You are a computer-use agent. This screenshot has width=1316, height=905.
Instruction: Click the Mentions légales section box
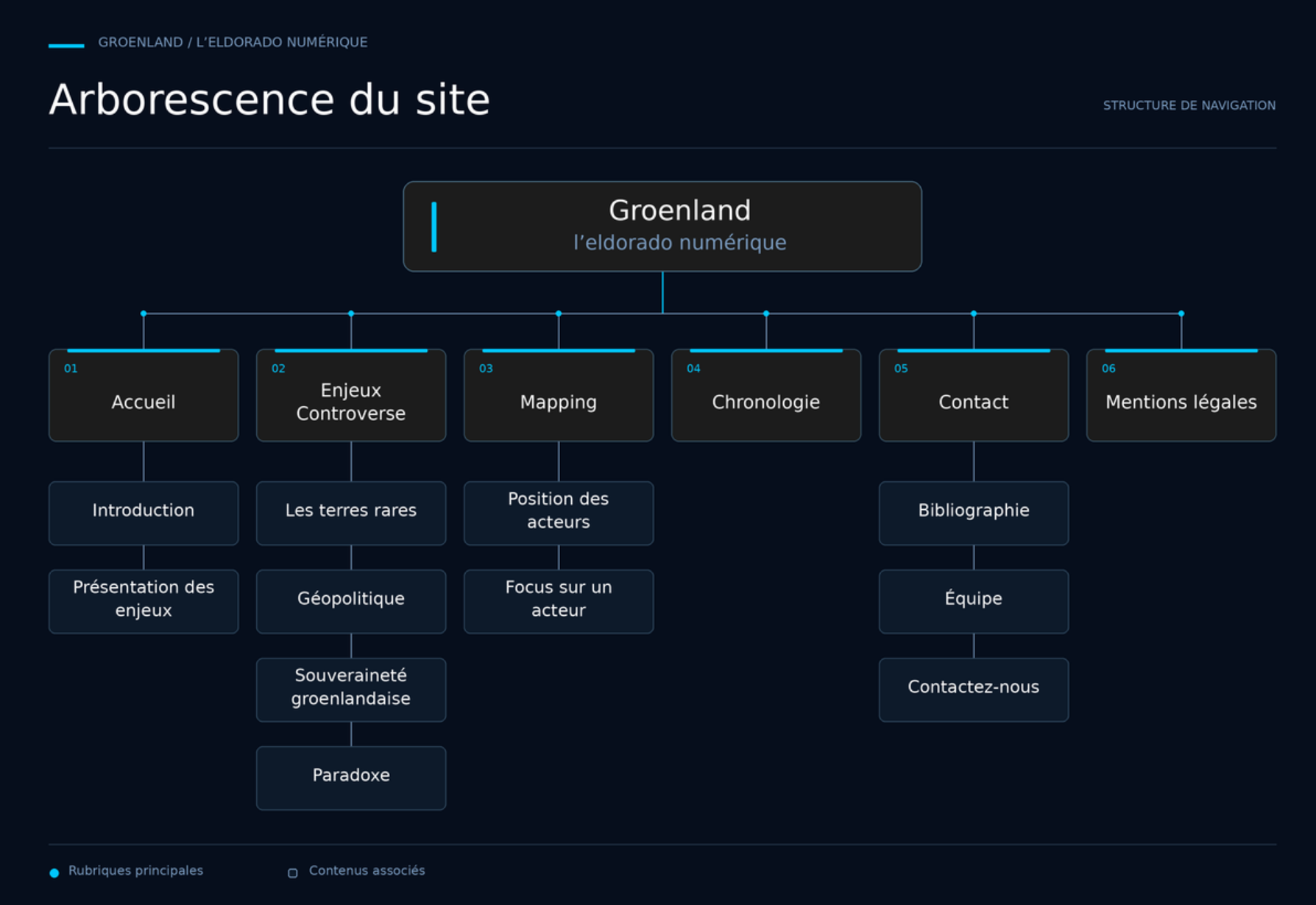pyautogui.click(x=1181, y=395)
